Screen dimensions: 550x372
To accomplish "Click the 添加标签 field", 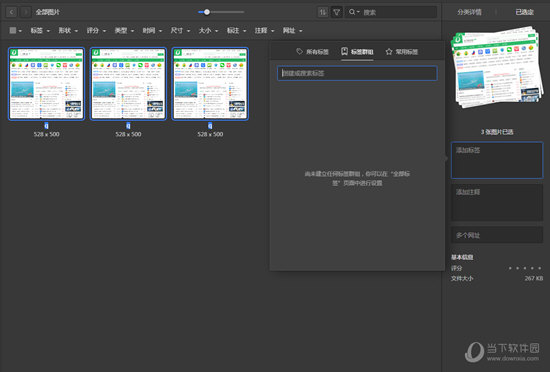I will pyautogui.click(x=497, y=160).
